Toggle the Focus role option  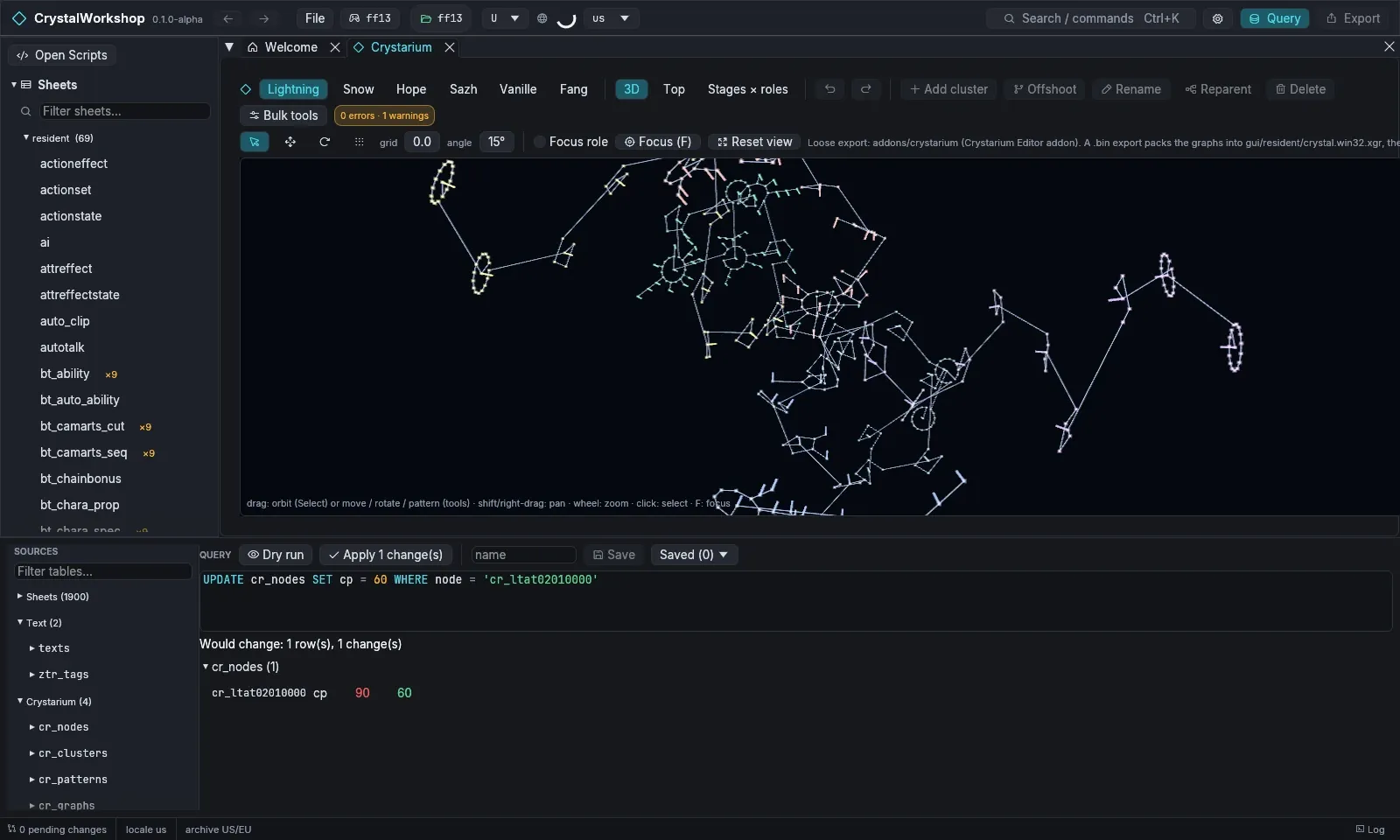[570, 142]
